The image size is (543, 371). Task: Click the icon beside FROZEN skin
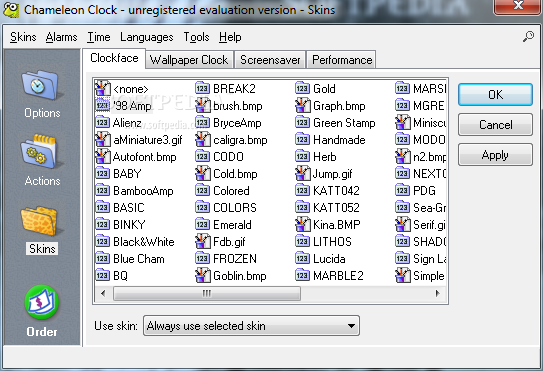click(202, 258)
